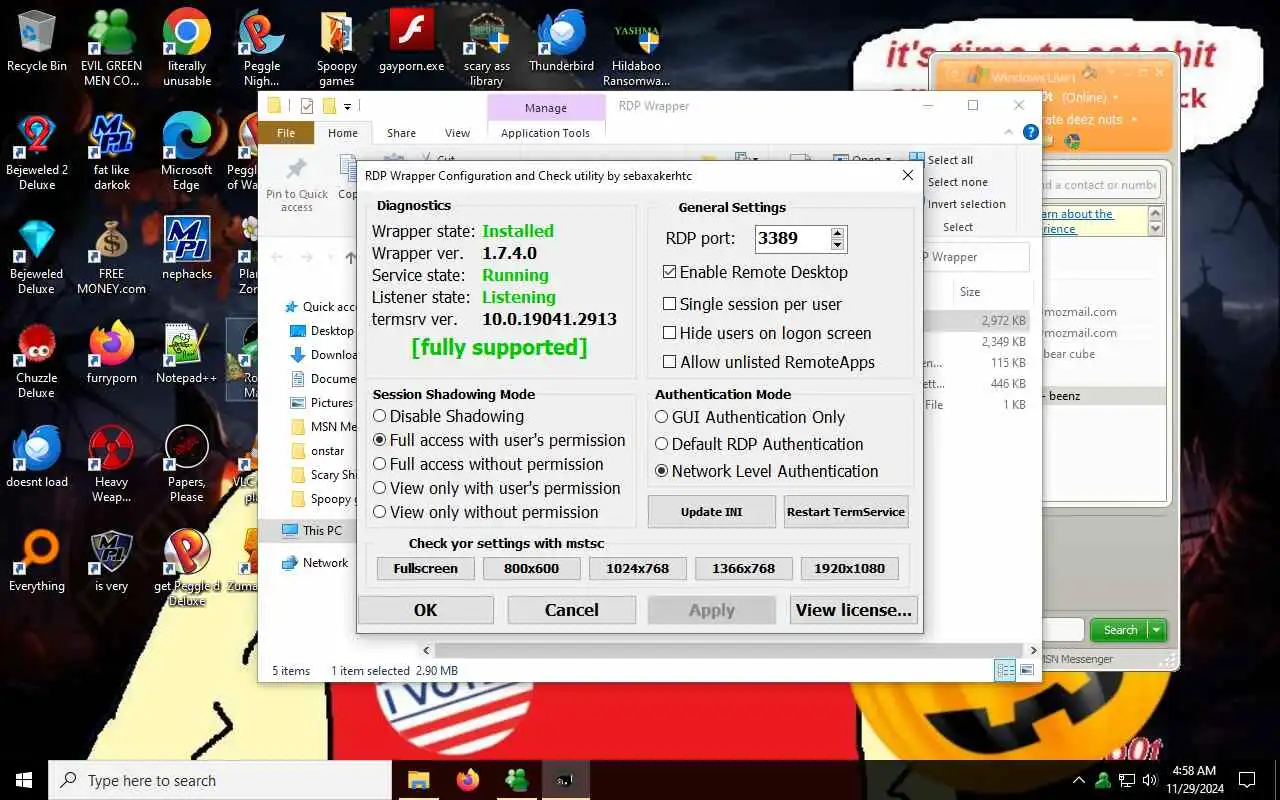1280x800 pixels.
Task: Launch Notepad++ from the desktop
Action: [187, 352]
